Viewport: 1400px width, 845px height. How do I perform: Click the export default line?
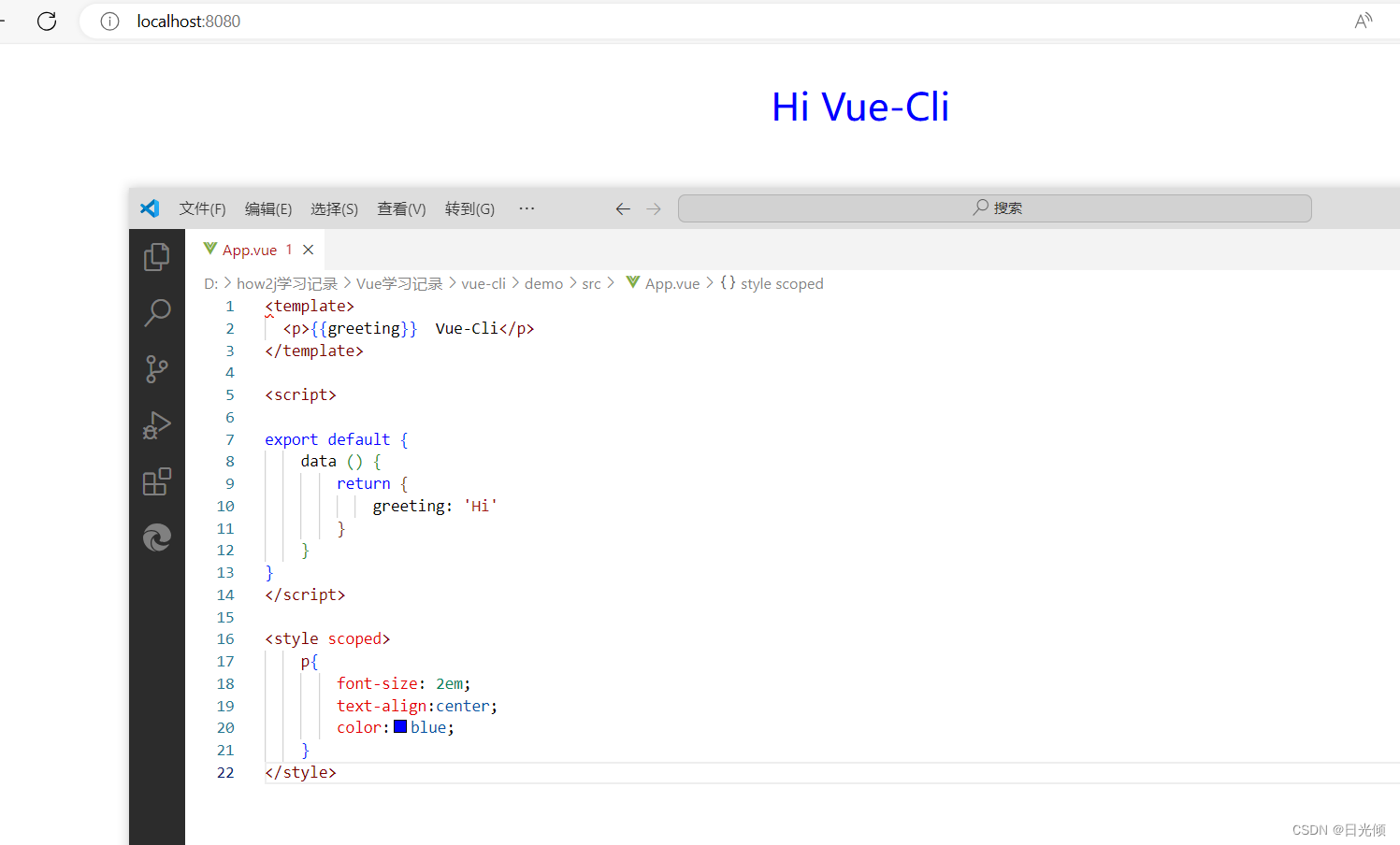337,439
